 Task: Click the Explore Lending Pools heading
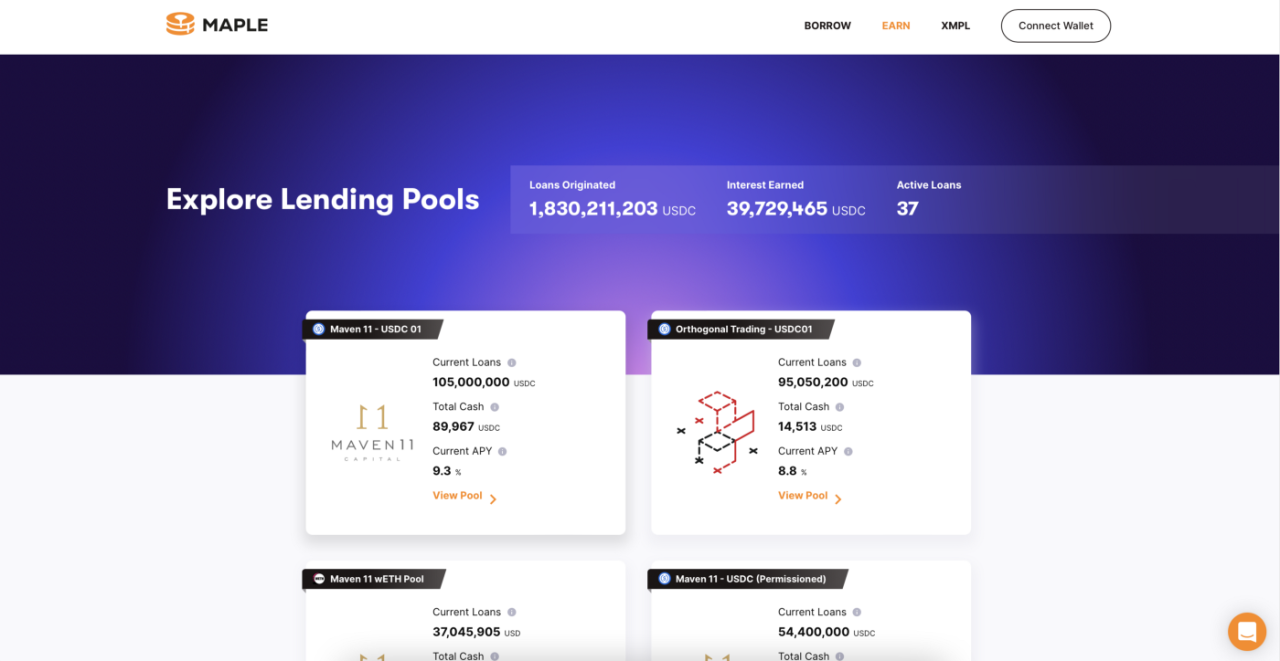pos(322,199)
